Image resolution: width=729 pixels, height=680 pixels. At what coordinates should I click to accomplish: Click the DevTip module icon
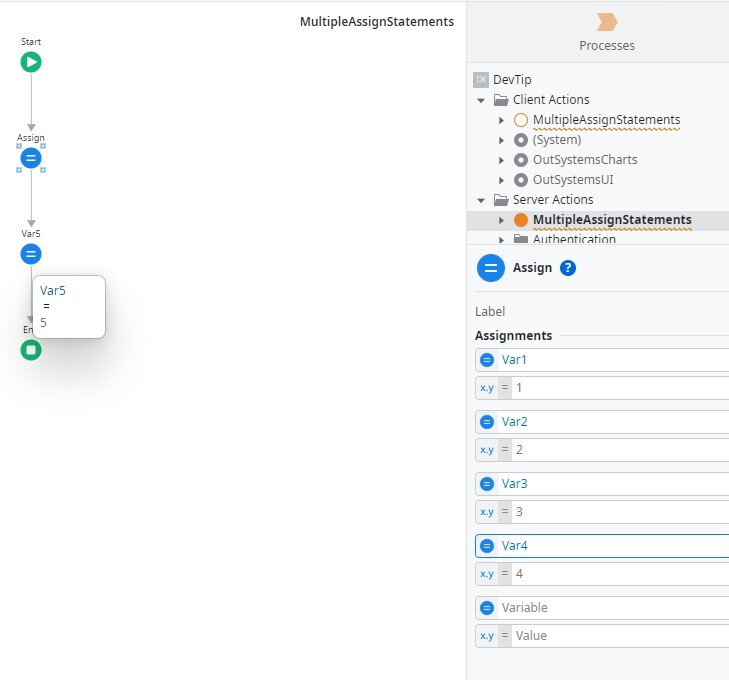tap(481, 80)
